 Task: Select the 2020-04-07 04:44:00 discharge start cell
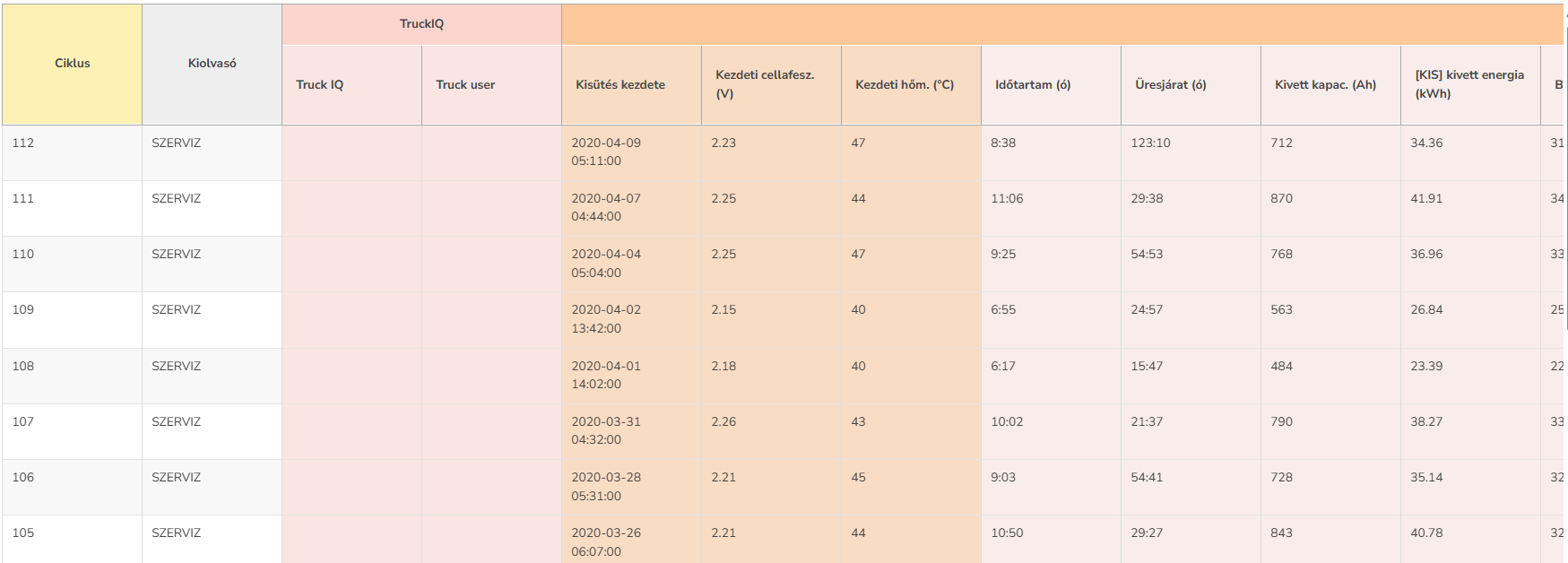tap(606, 207)
